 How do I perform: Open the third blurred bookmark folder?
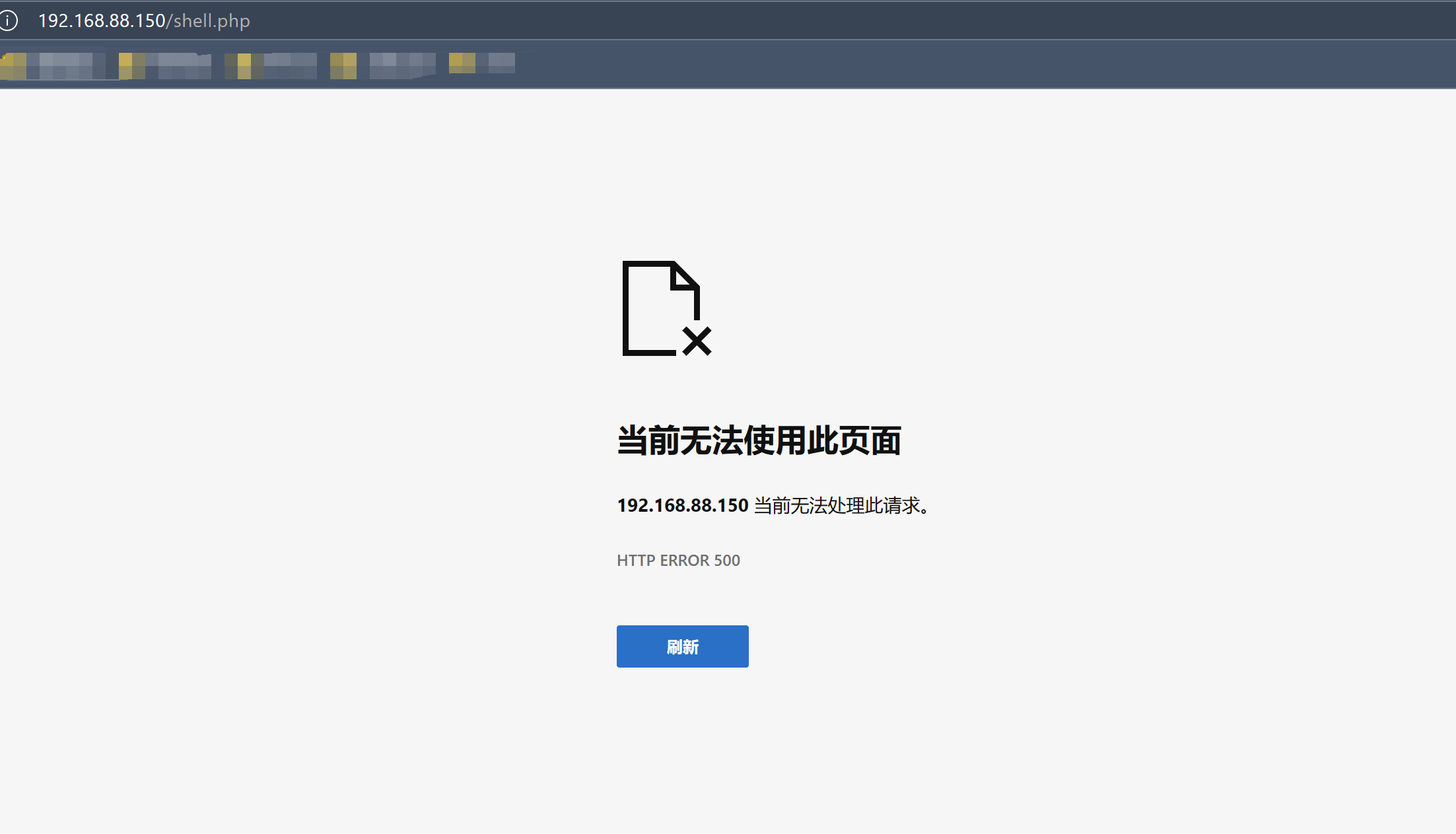coord(271,65)
